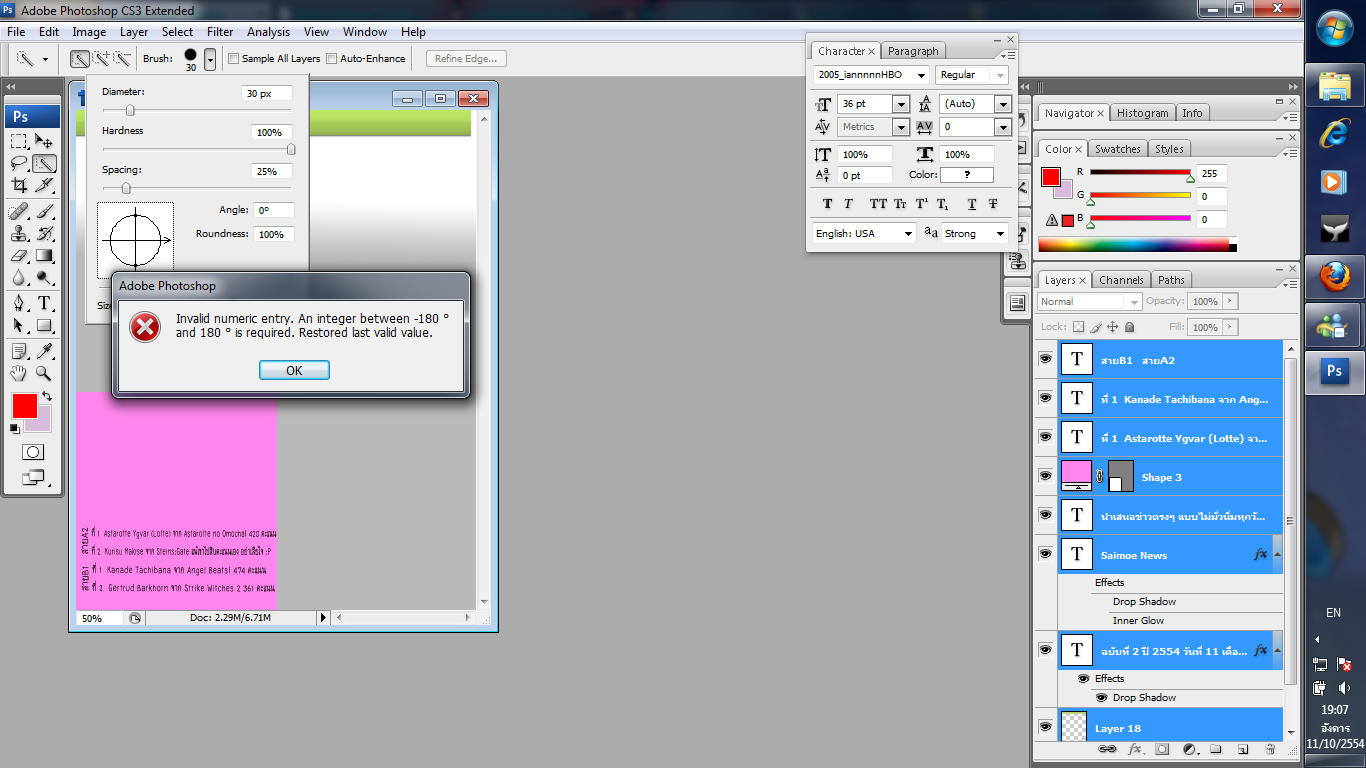Select the Rectangle shape tool
Screen dimensions: 1366x768
pyautogui.click(x=44, y=325)
